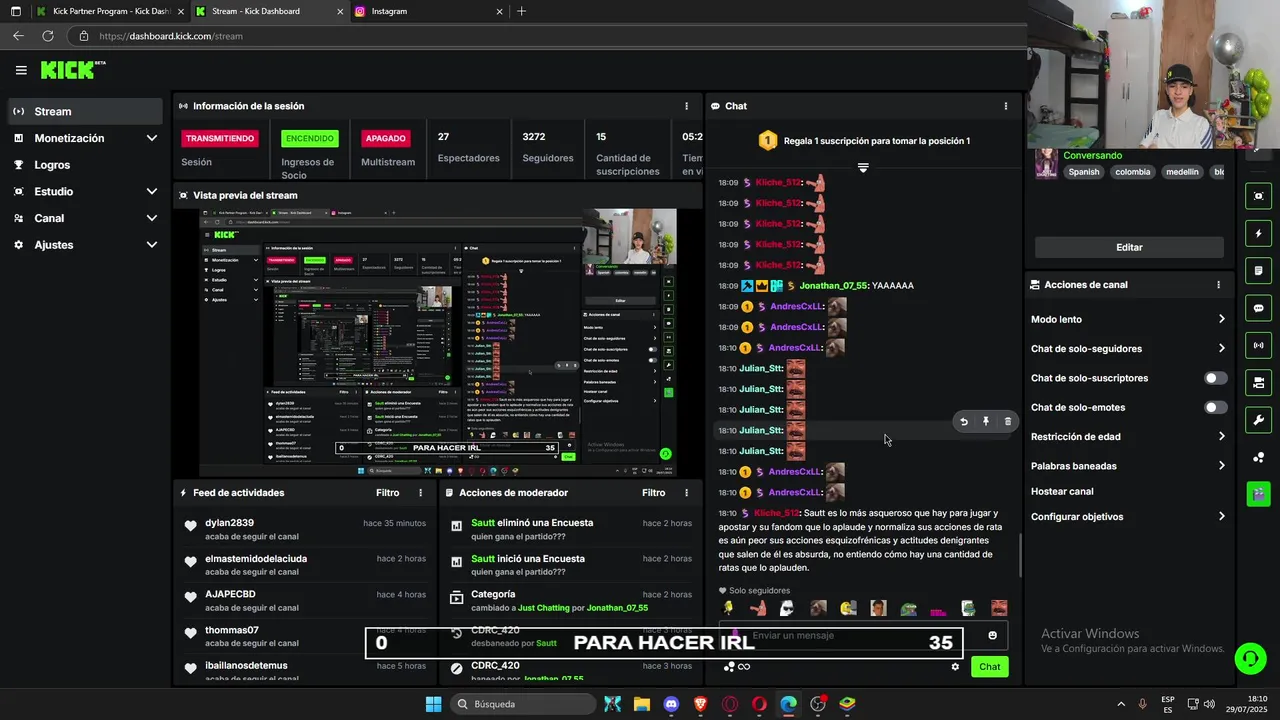The width and height of the screenshot is (1280, 720).
Task: Open the chat bubble icon in right rail
Action: click(x=1258, y=309)
